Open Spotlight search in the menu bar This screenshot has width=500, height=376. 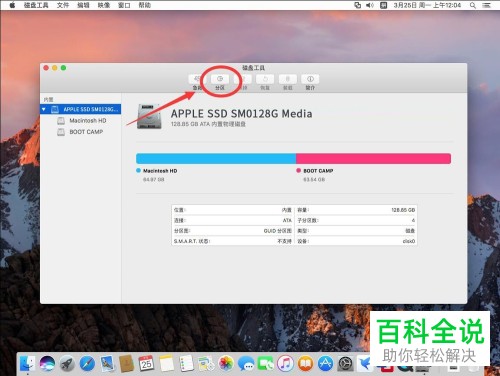pos(473,5)
